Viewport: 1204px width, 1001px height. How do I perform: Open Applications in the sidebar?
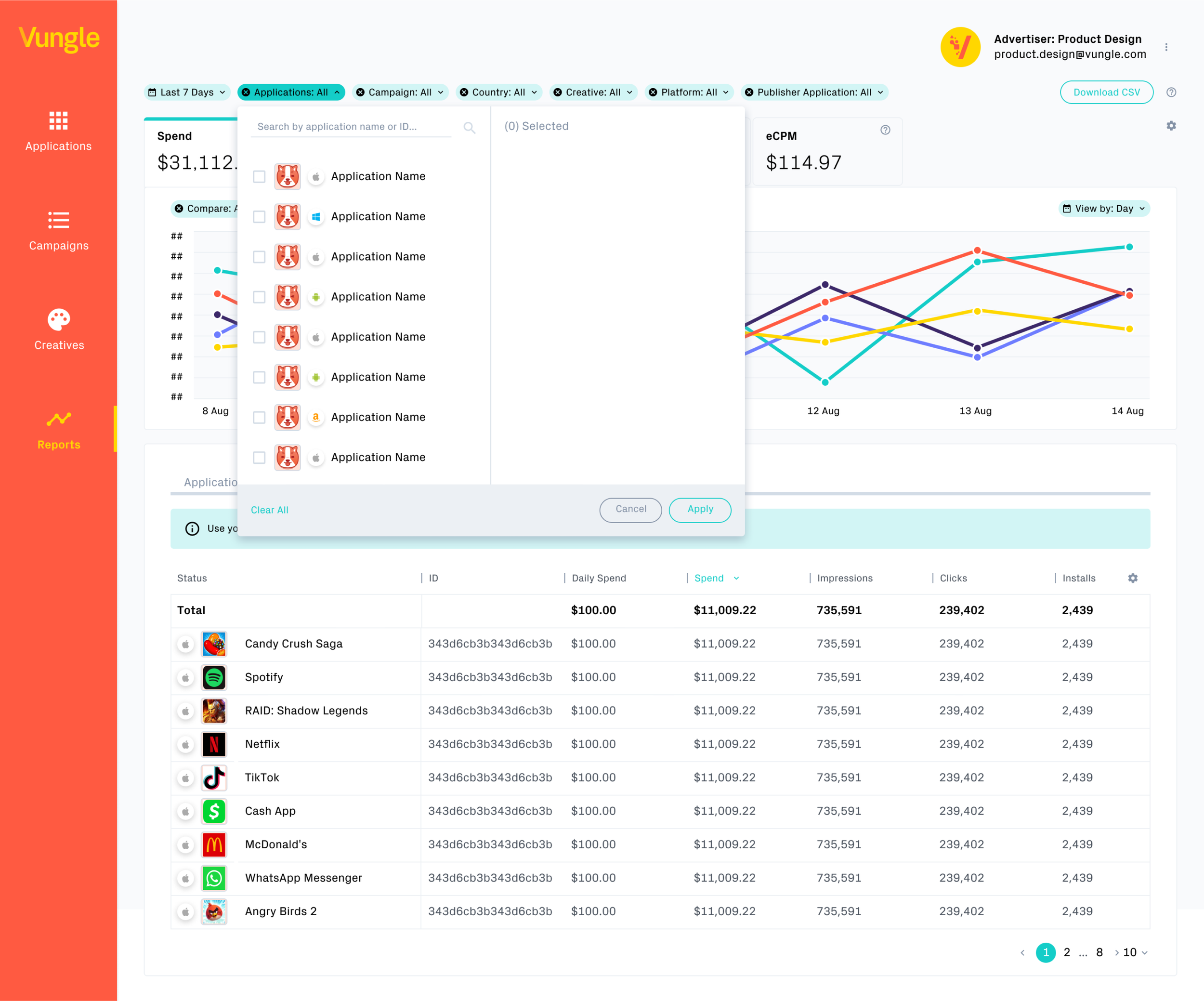[x=58, y=132]
